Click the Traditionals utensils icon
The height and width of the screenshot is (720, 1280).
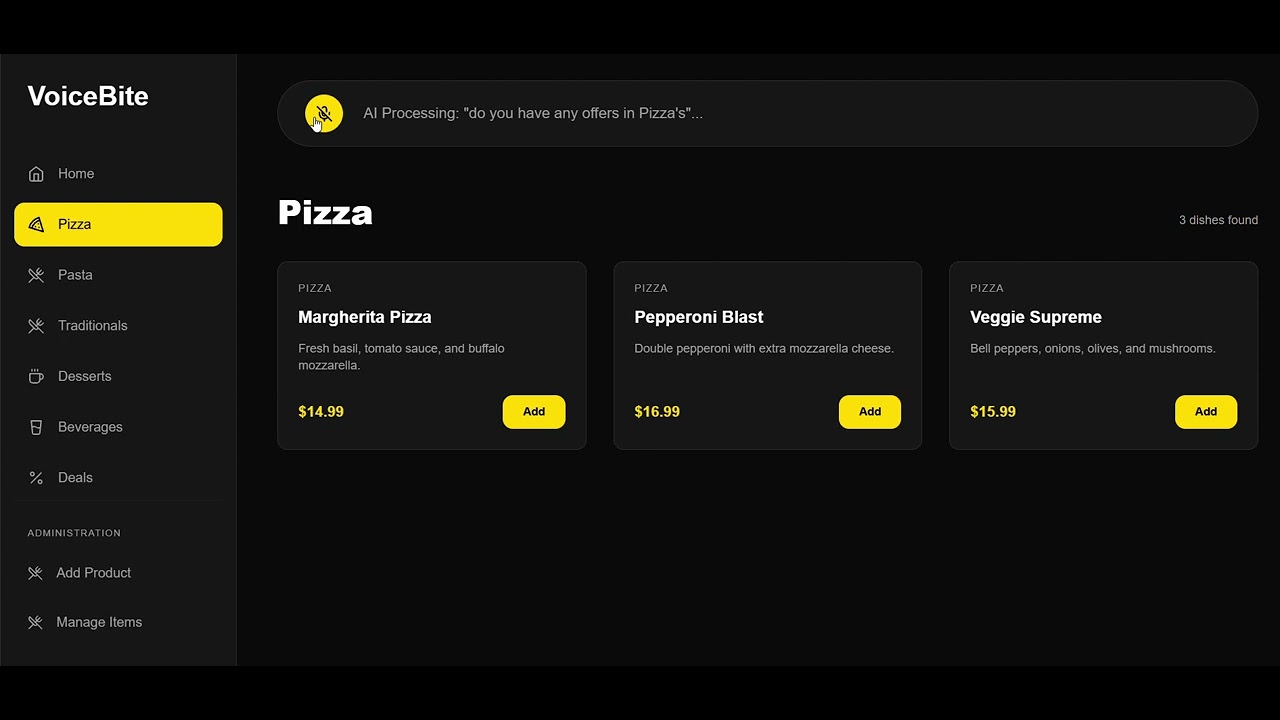(36, 326)
